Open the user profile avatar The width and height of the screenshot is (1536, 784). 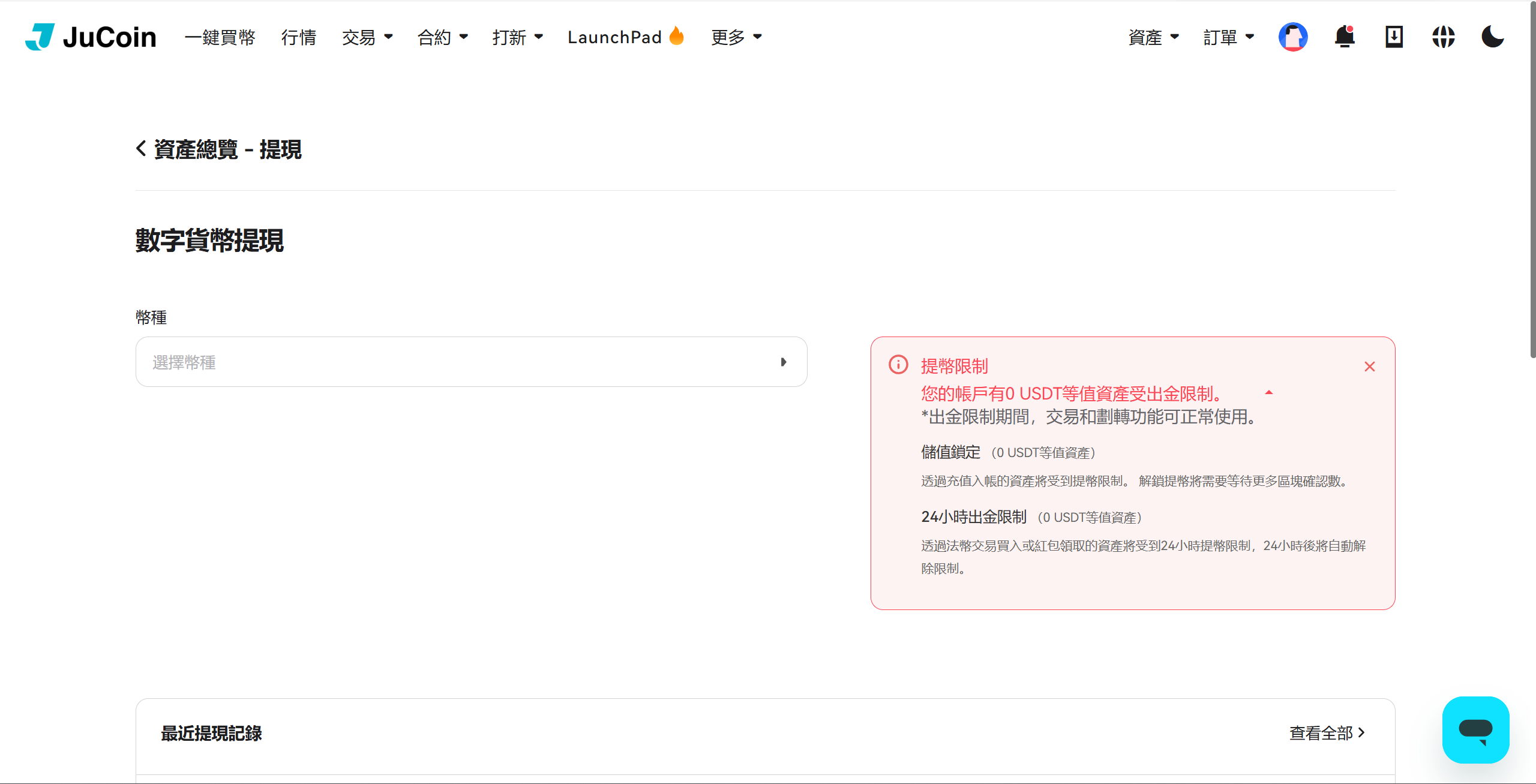pyautogui.click(x=1293, y=37)
